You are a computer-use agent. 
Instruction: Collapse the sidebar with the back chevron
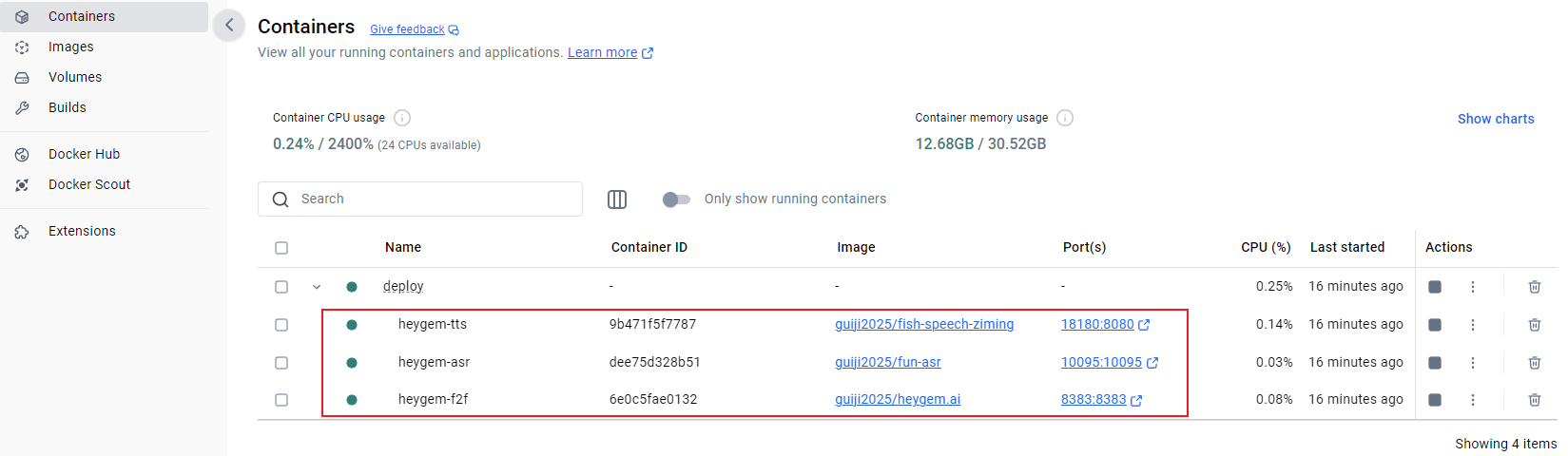pyautogui.click(x=229, y=26)
